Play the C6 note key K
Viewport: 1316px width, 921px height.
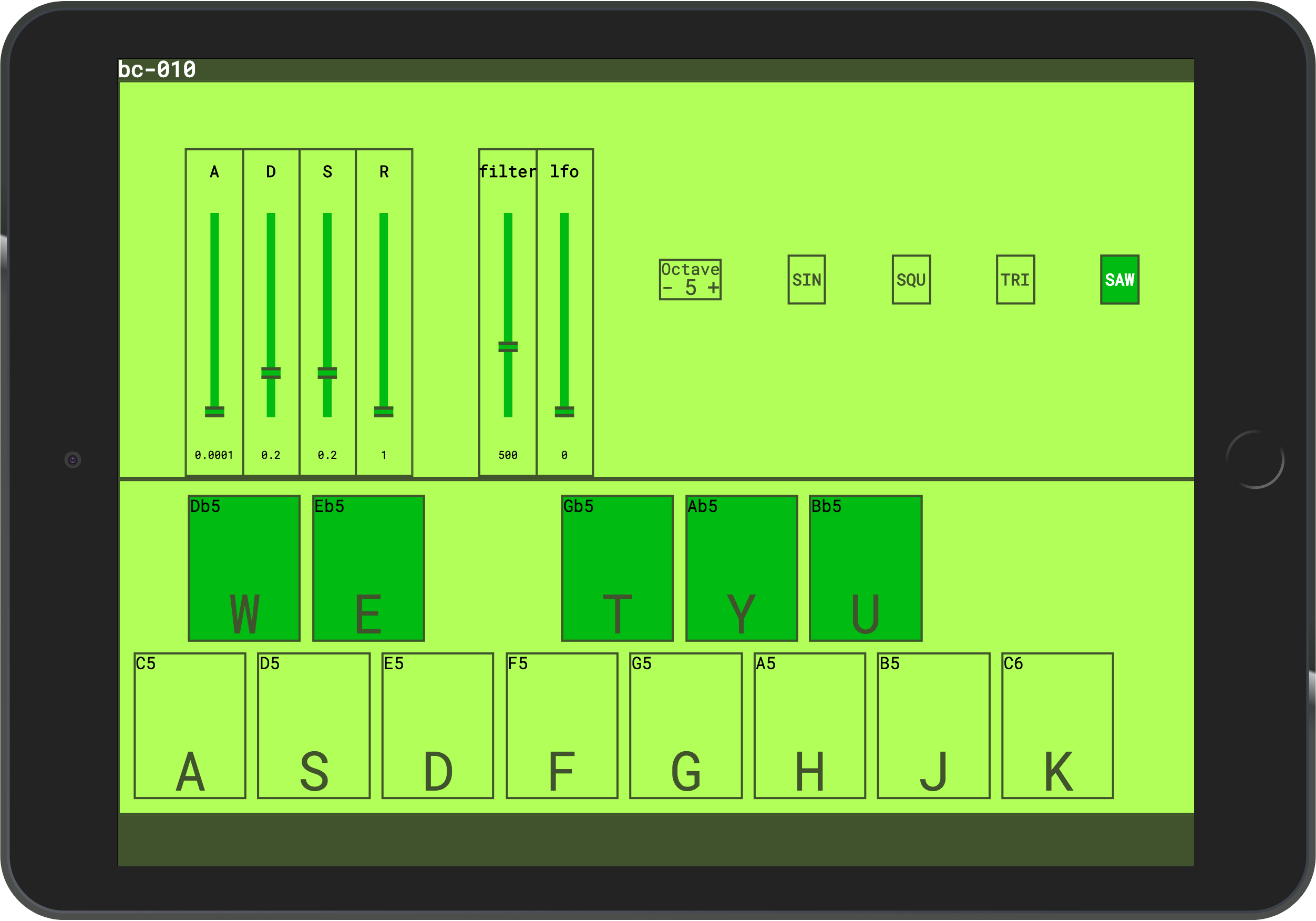point(1057,725)
